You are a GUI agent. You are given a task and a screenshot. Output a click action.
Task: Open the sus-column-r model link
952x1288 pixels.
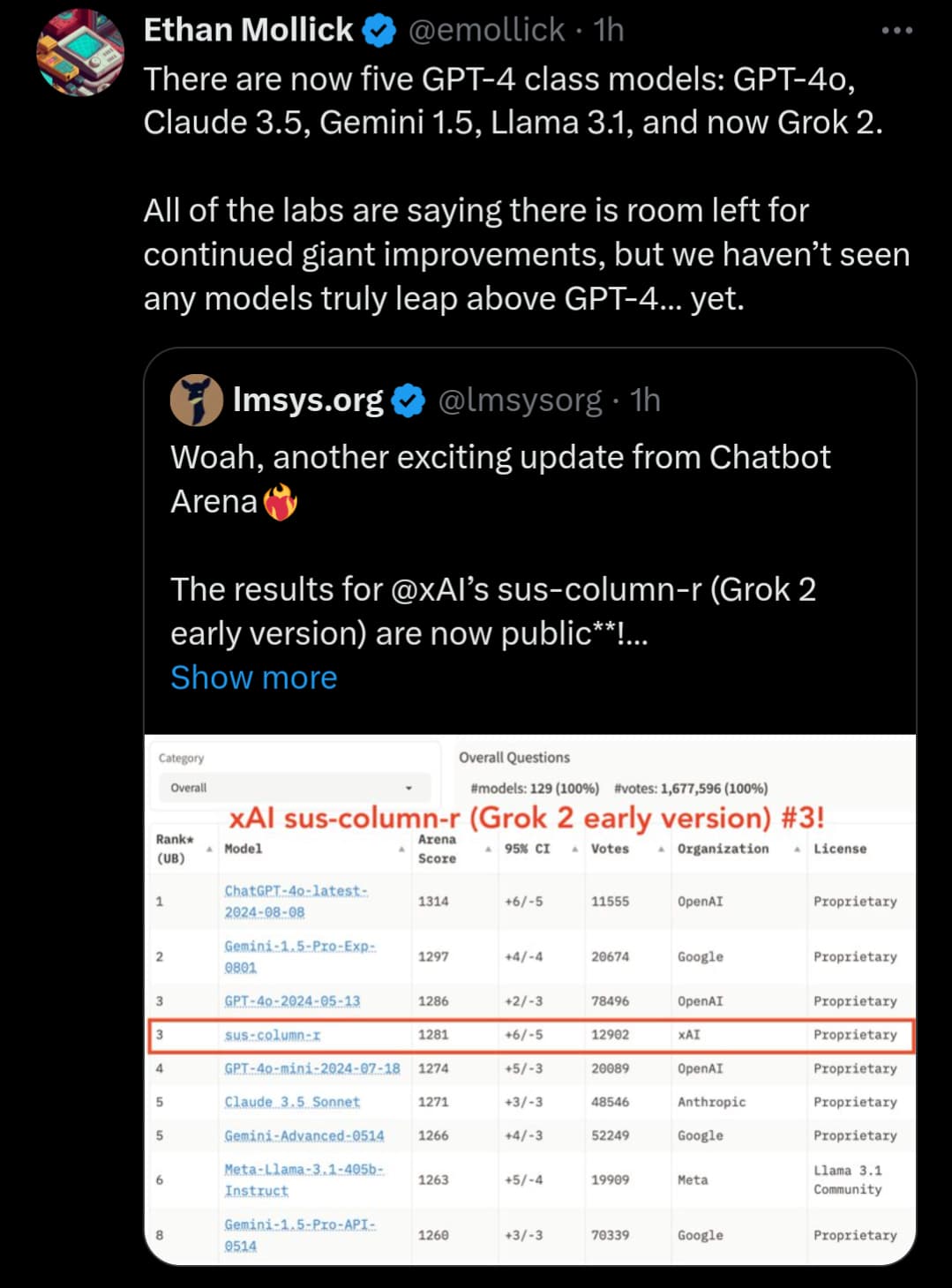(272, 1035)
